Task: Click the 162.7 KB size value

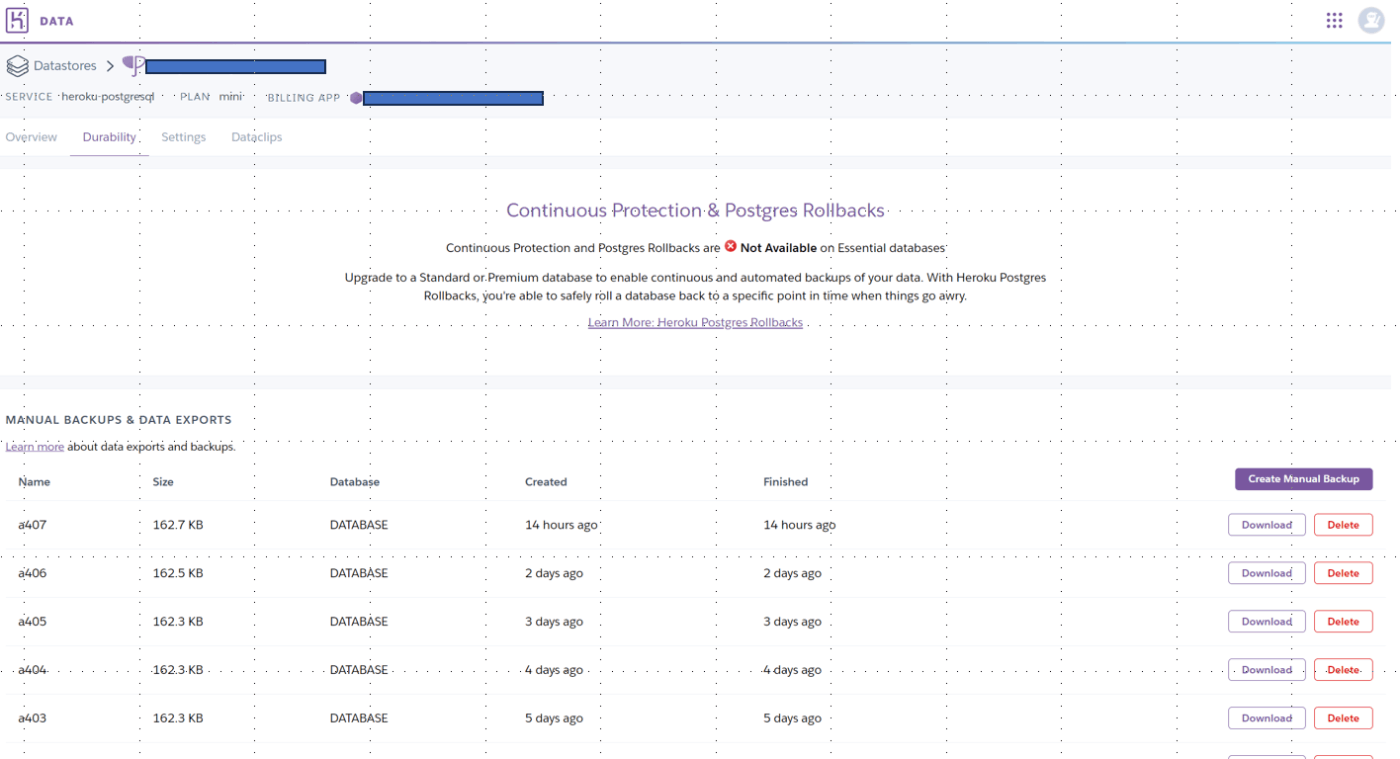Action: pyautogui.click(x=178, y=525)
